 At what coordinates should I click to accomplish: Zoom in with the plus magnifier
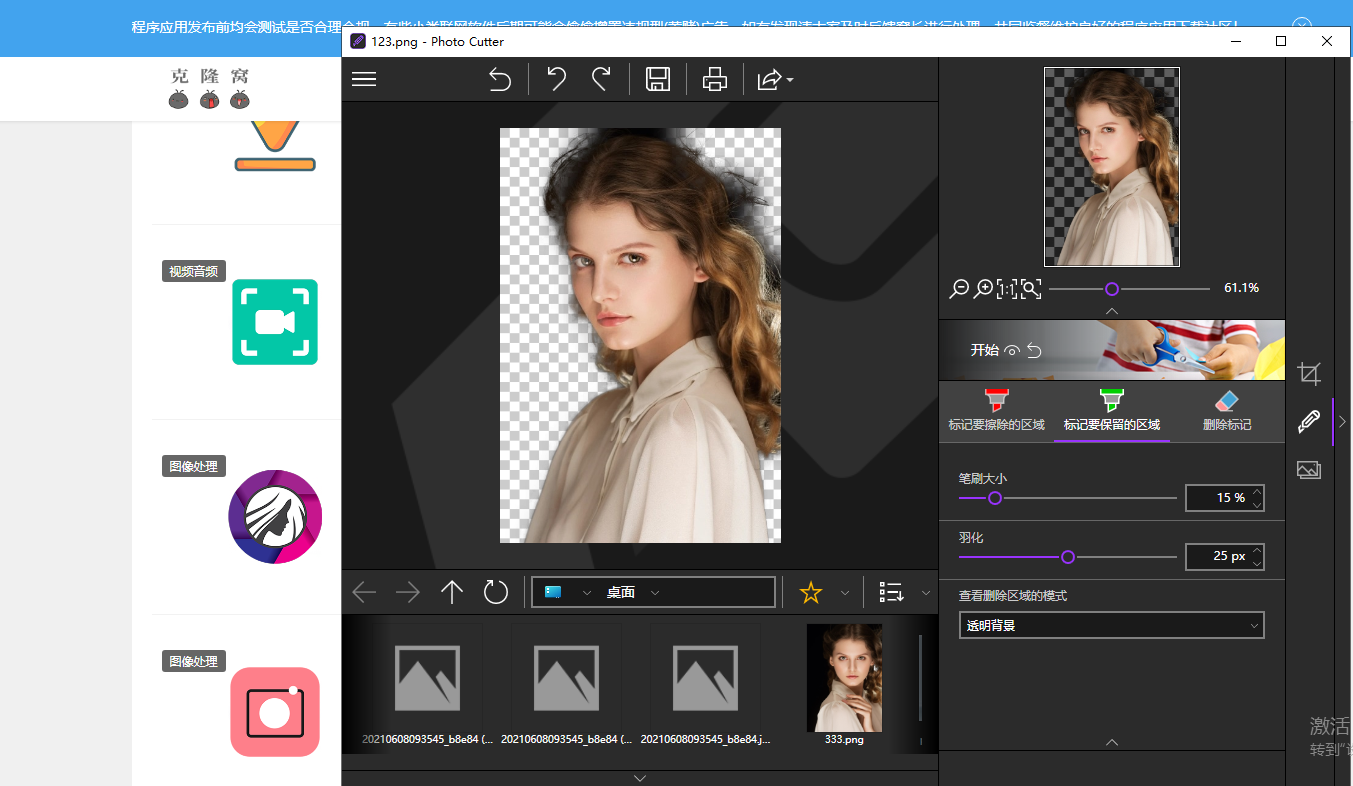(x=984, y=288)
